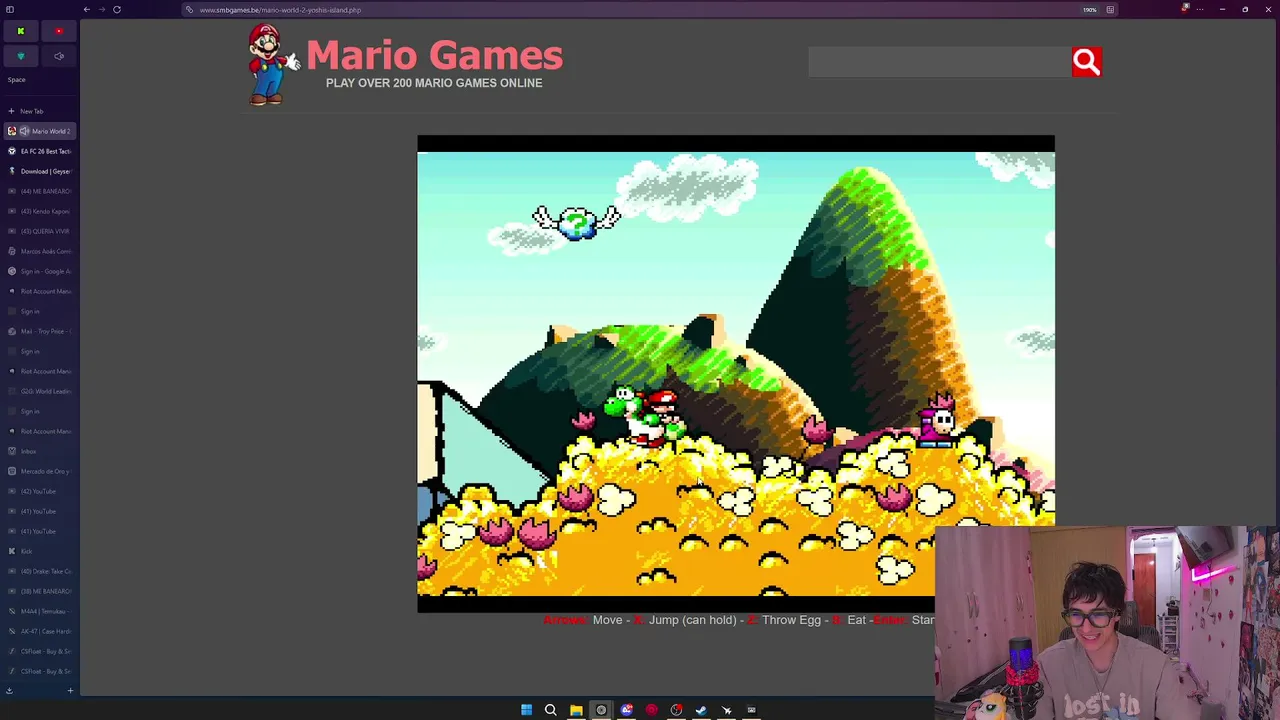Click the Mario Games site title
The height and width of the screenshot is (720, 1280).
tap(434, 56)
